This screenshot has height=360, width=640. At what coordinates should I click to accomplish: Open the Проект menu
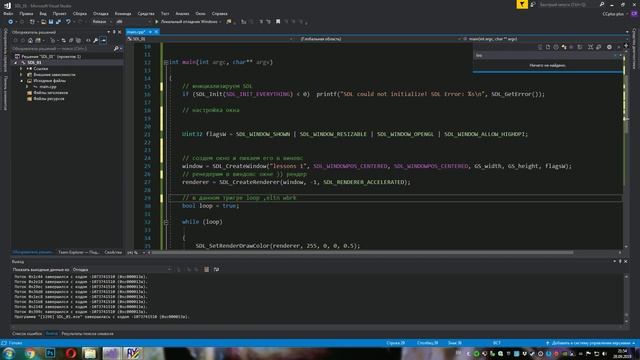click(59, 14)
